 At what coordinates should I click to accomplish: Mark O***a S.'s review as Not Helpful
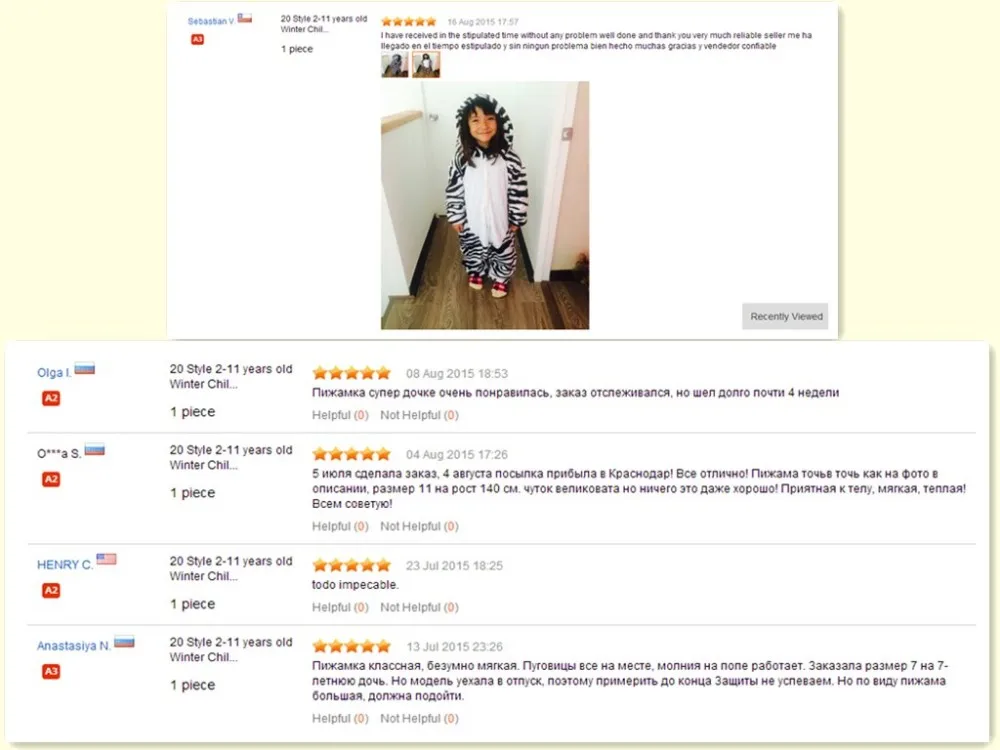[x=419, y=526]
